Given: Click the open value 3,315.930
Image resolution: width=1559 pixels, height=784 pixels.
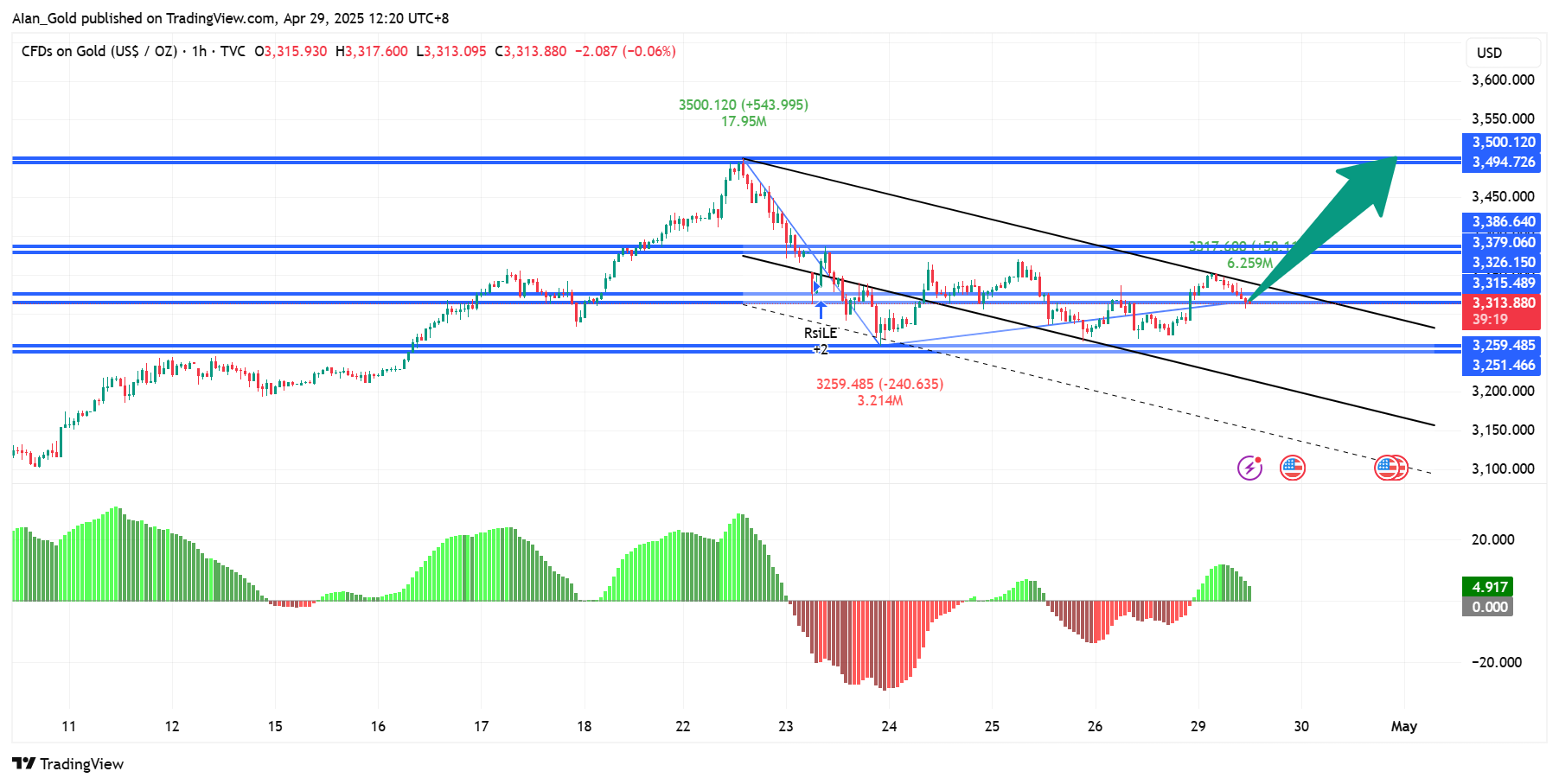Looking at the screenshot, I should pyautogui.click(x=296, y=51).
